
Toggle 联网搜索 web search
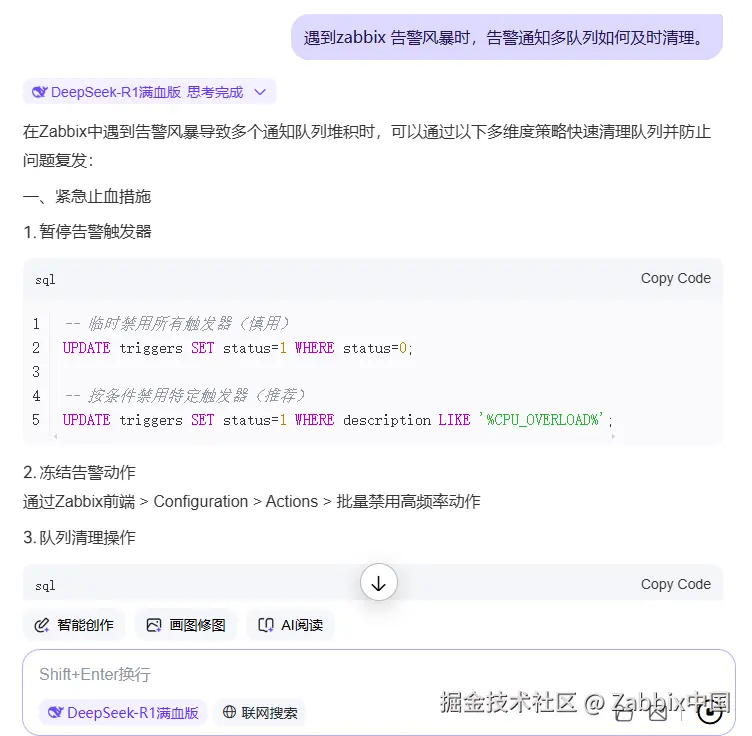click(260, 713)
